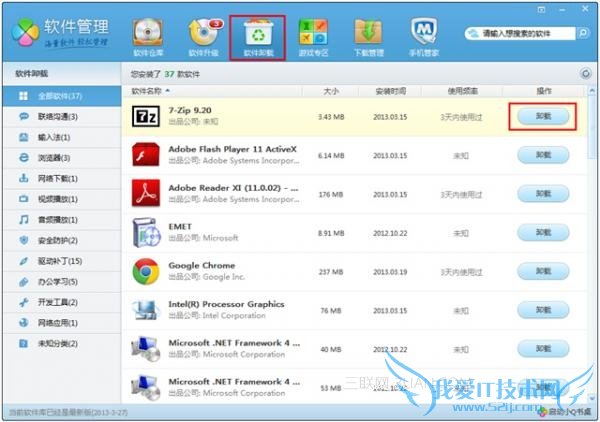600x422 pixels.
Task: Sort list by 安装时间 column
Action: [x=390, y=91]
